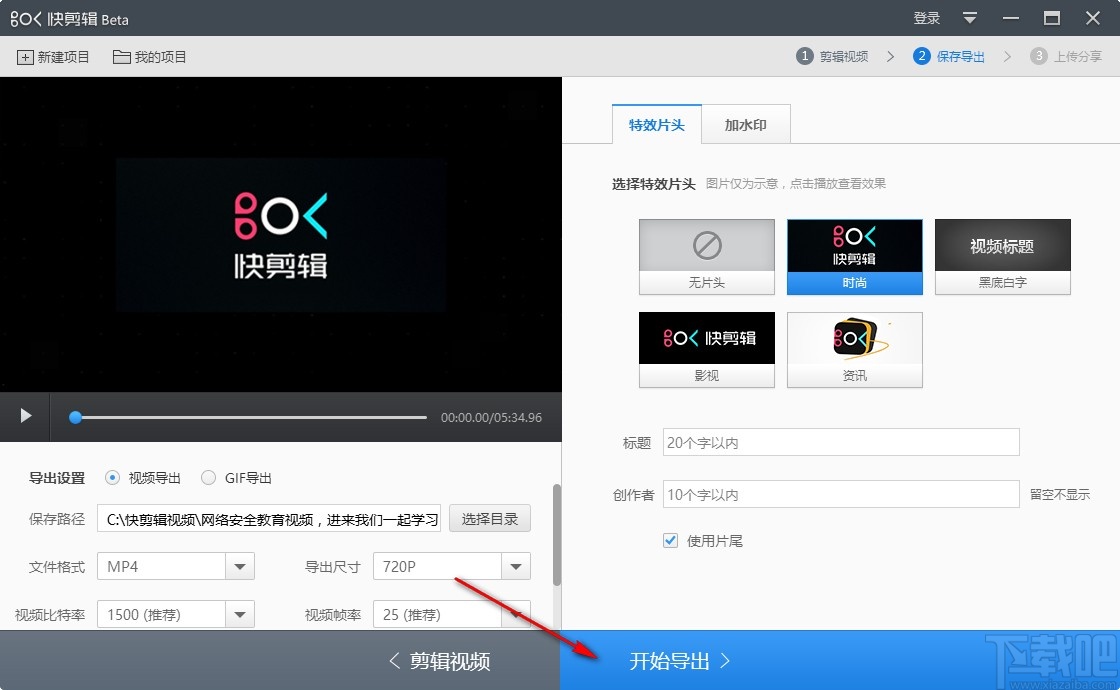The width and height of the screenshot is (1120, 690).
Task: Choose 影视 intro style
Action: pyautogui.click(x=706, y=350)
